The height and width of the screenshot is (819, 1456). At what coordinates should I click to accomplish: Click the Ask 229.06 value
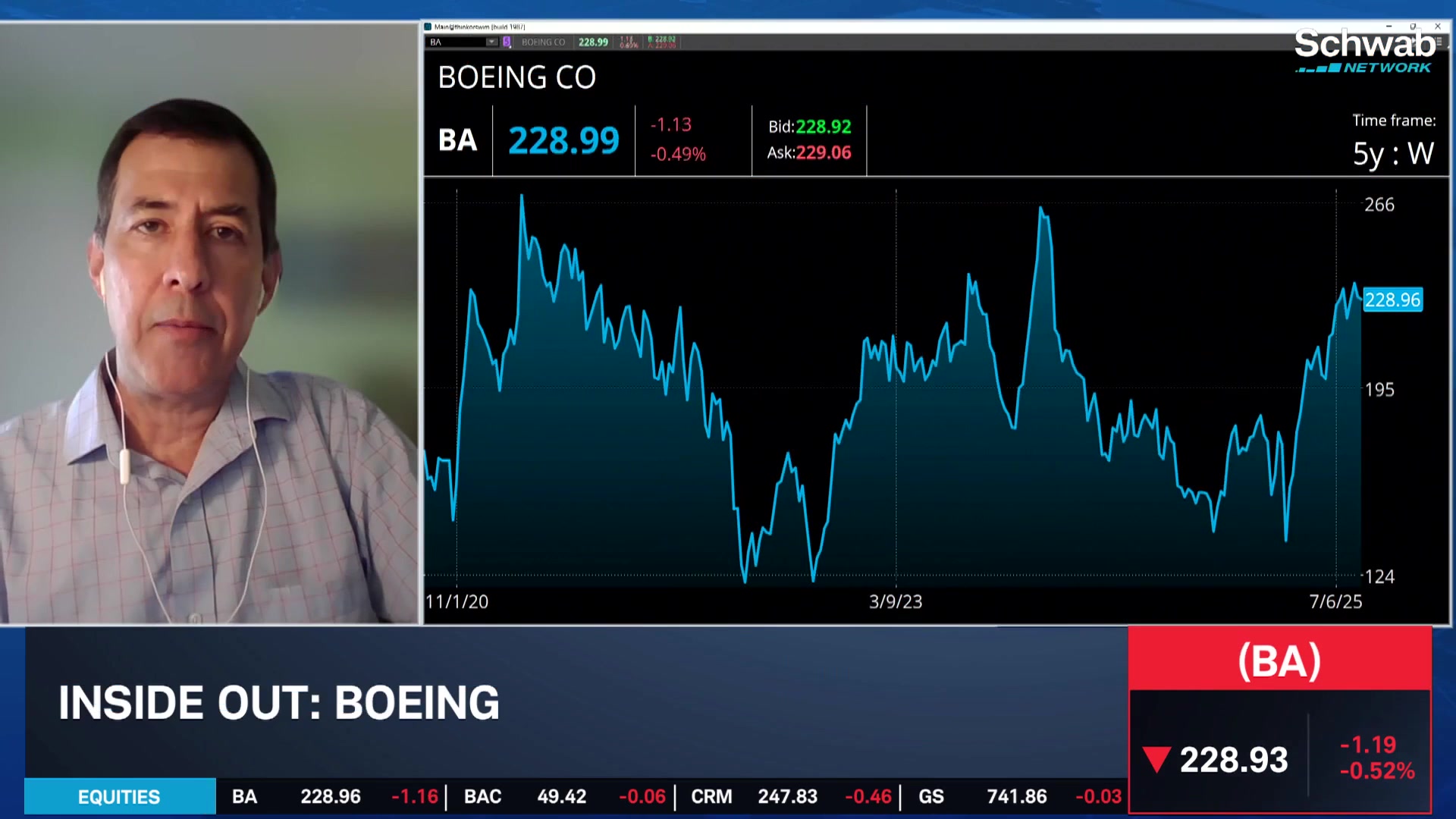(823, 152)
